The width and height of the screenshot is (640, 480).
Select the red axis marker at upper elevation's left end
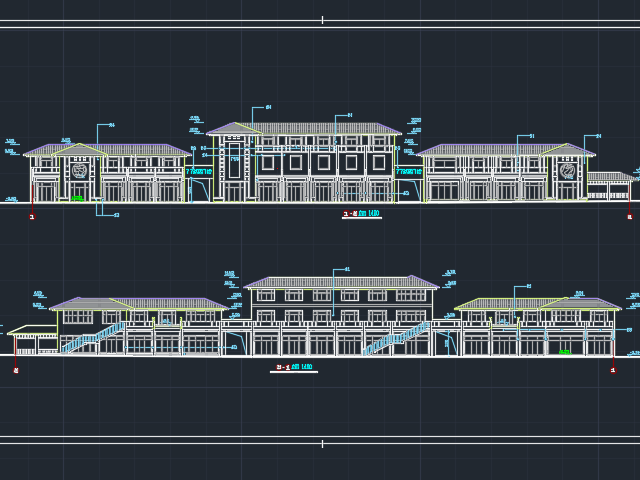point(32,216)
